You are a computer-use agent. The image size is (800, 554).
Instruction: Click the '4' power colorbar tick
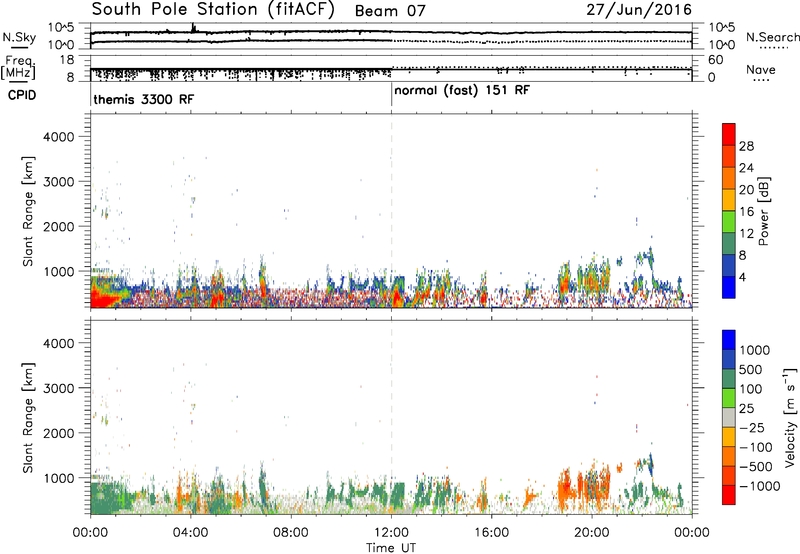tap(743, 278)
